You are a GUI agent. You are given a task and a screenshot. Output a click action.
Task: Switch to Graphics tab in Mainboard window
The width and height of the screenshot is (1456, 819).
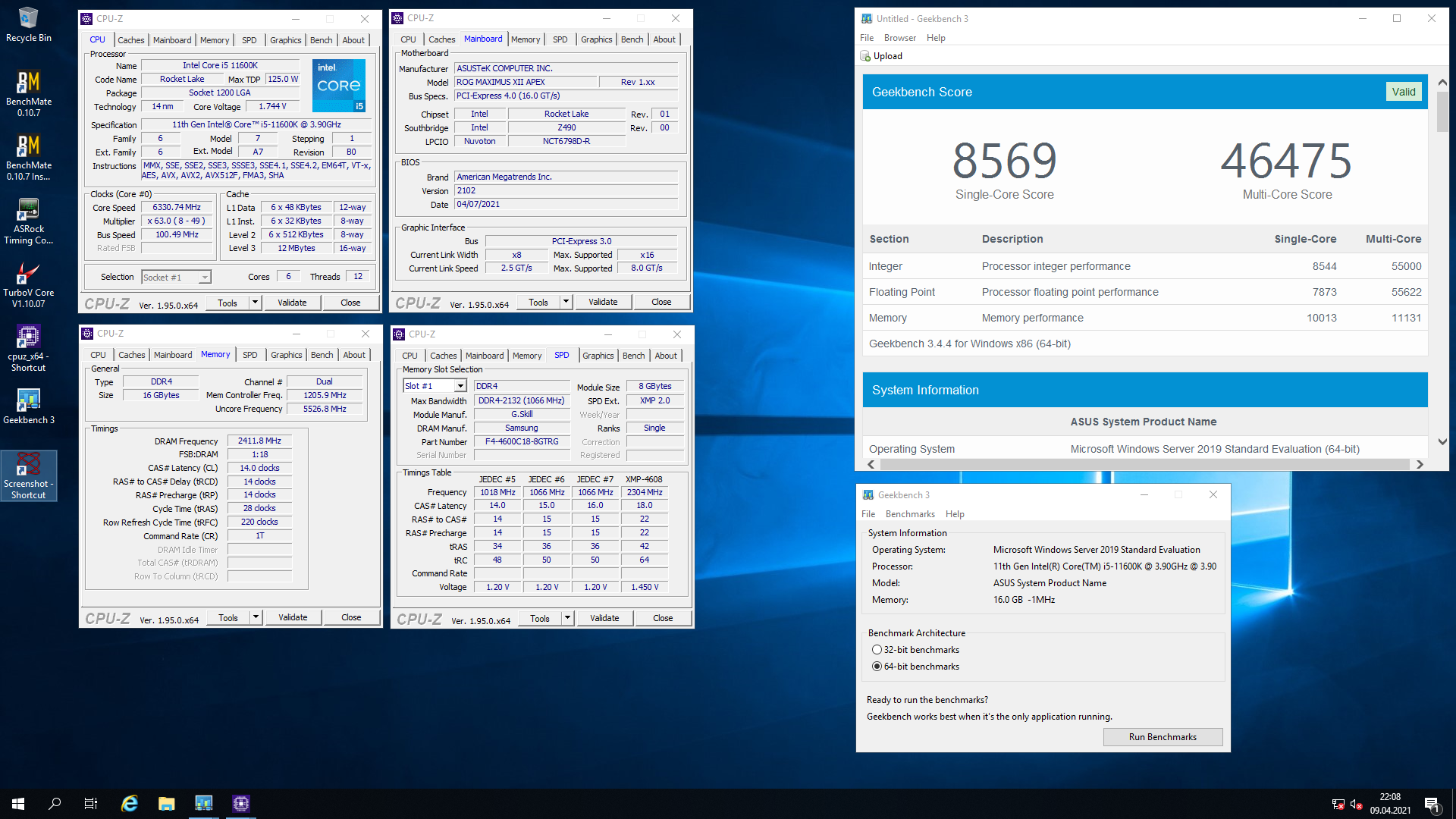click(x=597, y=39)
